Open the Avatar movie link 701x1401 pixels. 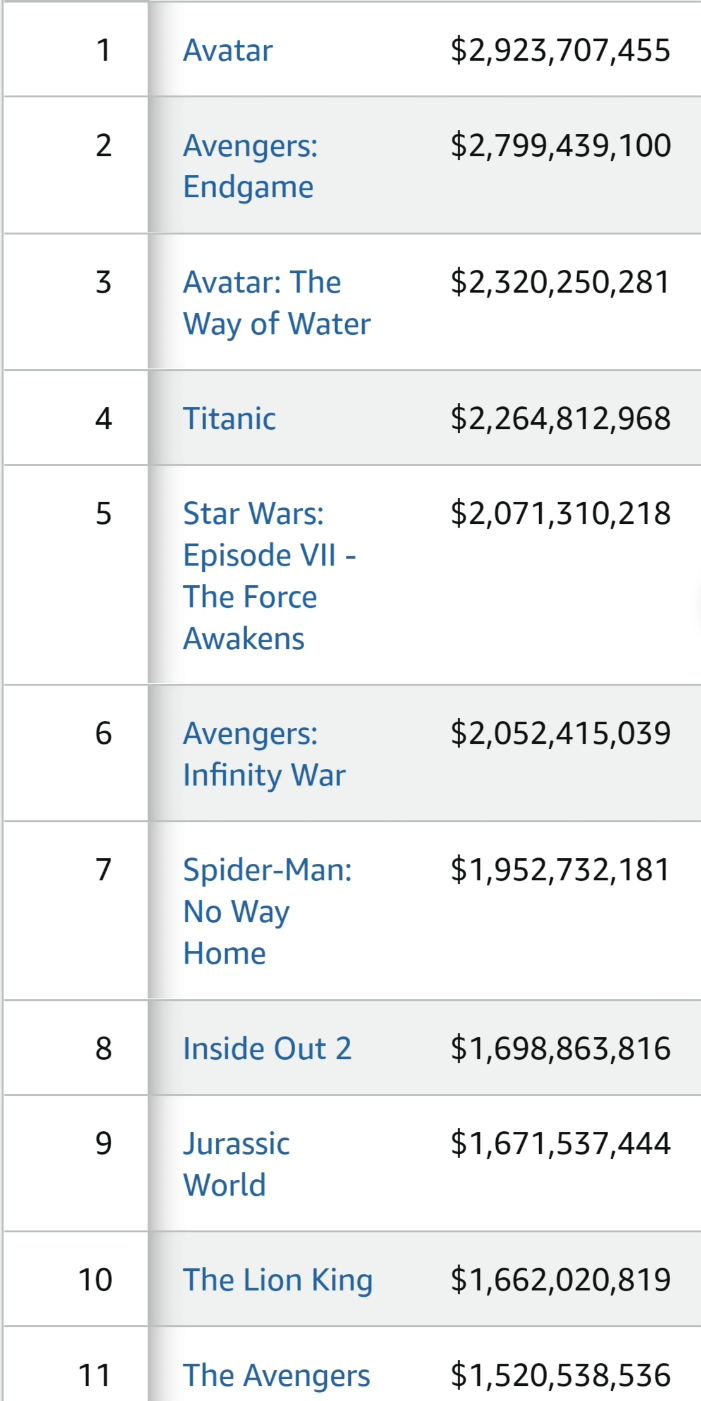pos(228,50)
